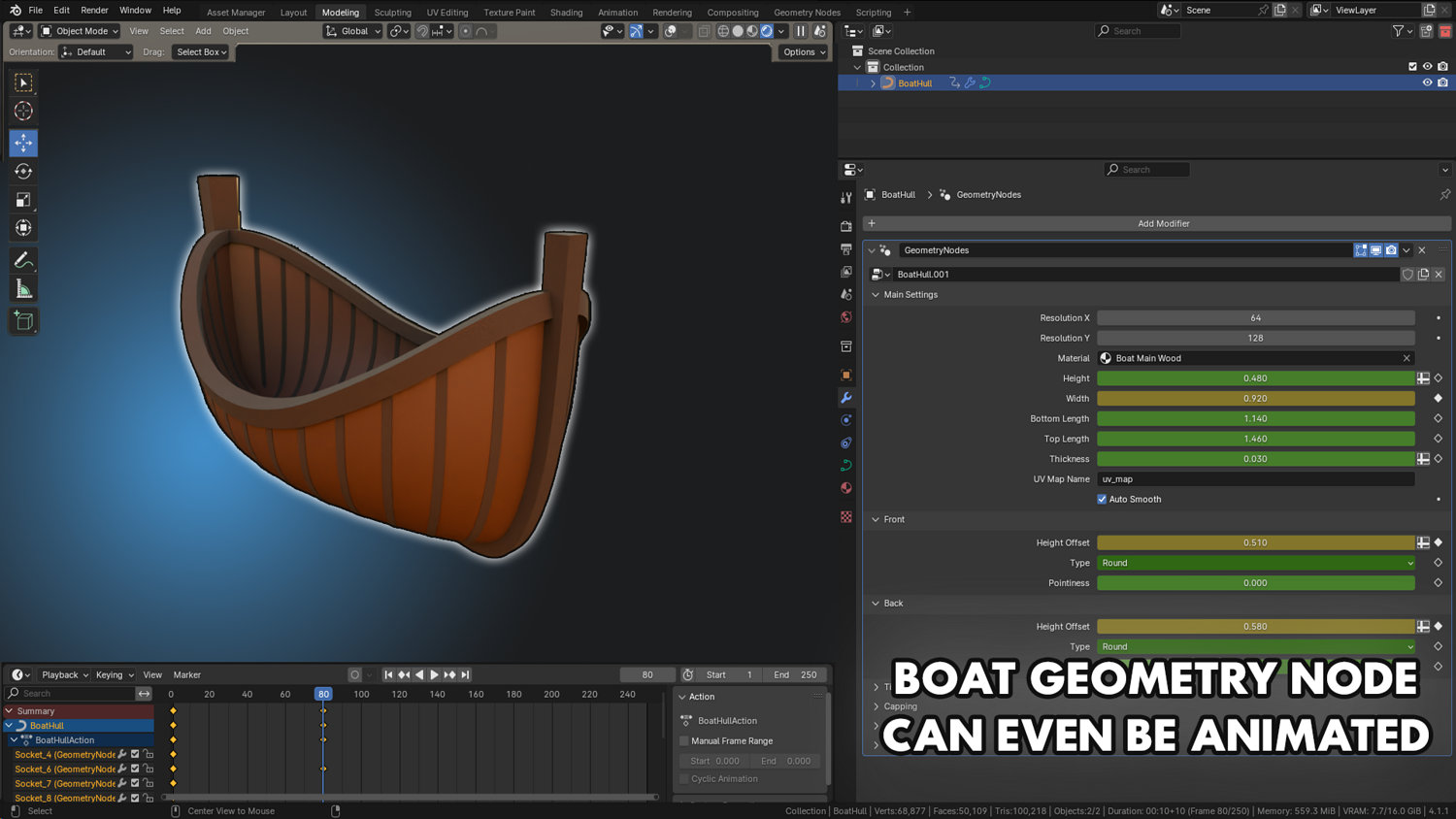
Task: Click the Height value slider
Action: point(1255,378)
